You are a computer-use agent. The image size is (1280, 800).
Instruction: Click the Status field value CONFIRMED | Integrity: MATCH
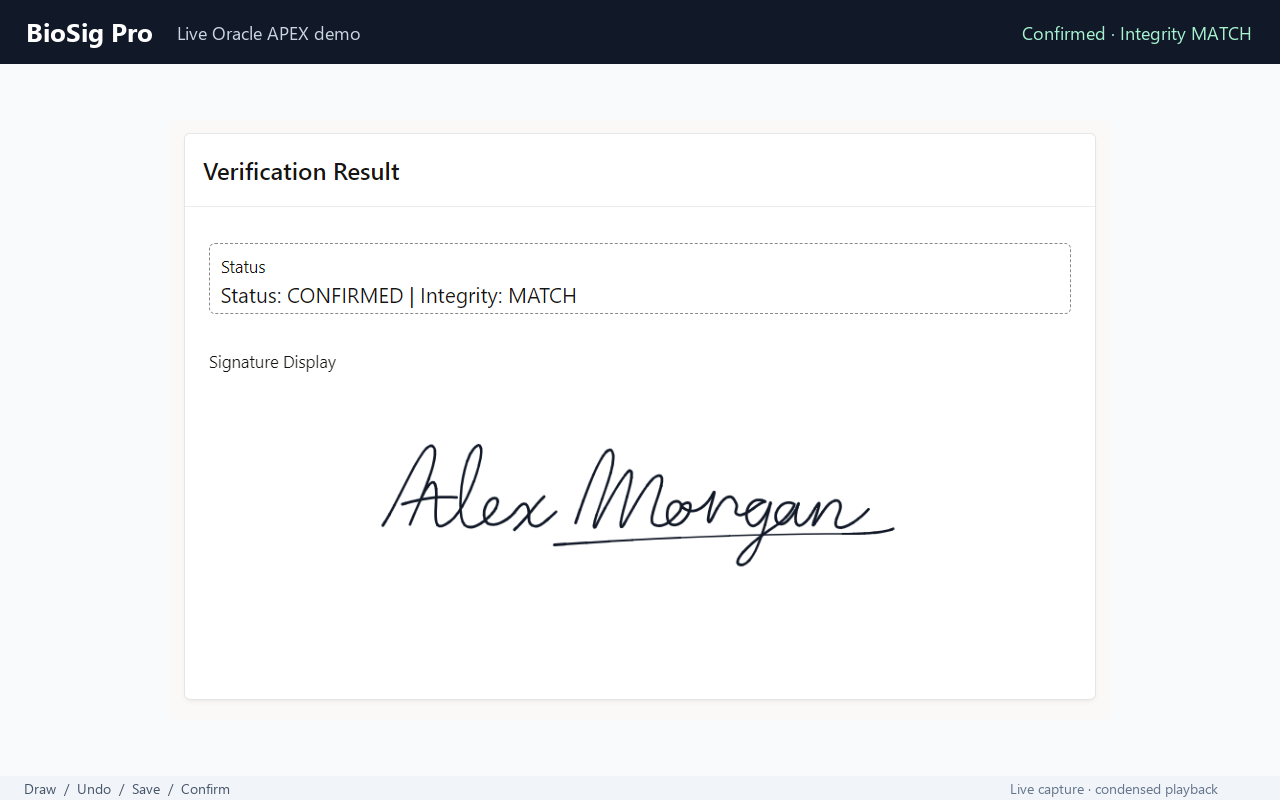(x=399, y=296)
